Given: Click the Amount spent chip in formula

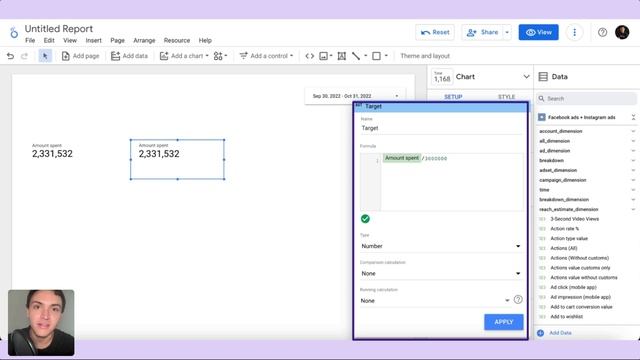Looking at the screenshot, I should pyautogui.click(x=402, y=158).
